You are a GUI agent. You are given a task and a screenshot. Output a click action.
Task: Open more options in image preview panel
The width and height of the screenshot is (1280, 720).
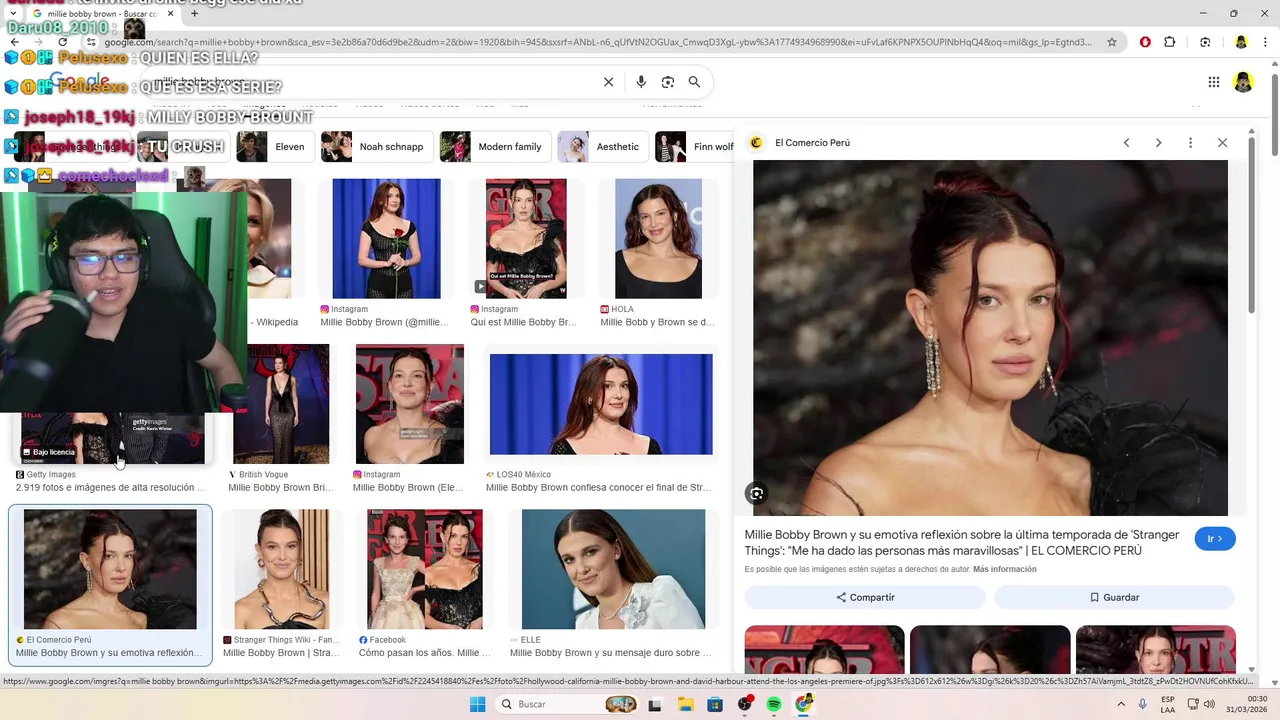(x=1190, y=143)
